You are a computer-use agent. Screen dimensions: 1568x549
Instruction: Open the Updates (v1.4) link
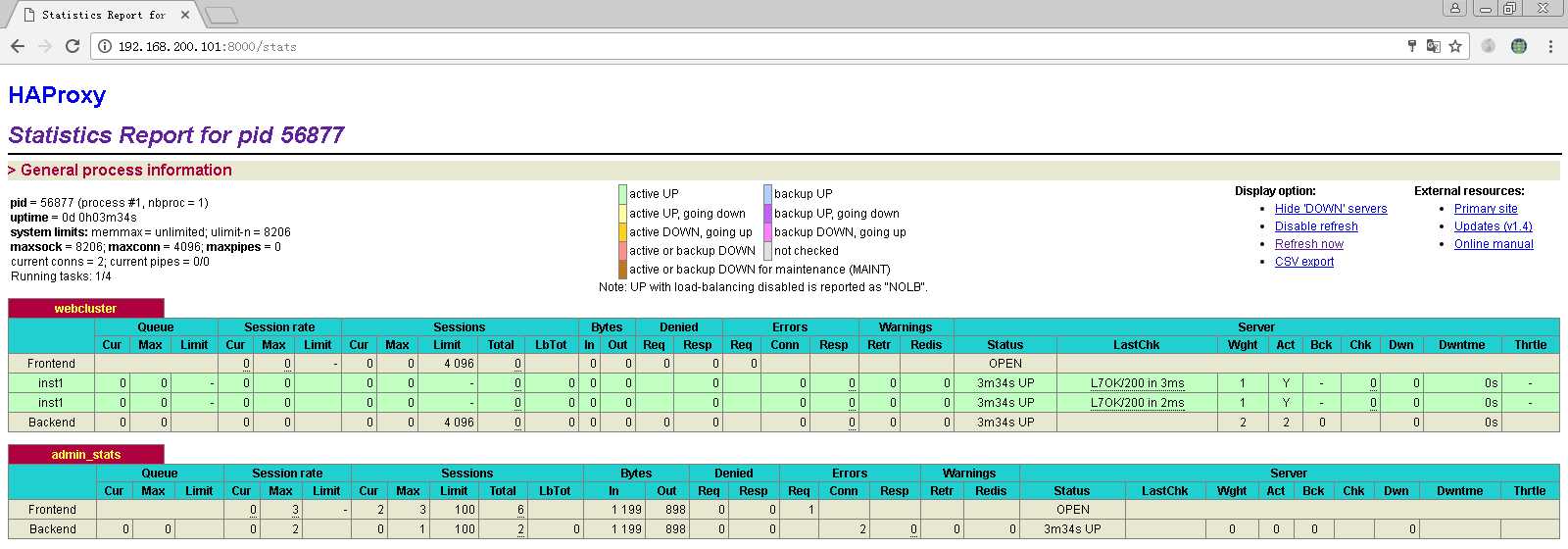point(1494,226)
